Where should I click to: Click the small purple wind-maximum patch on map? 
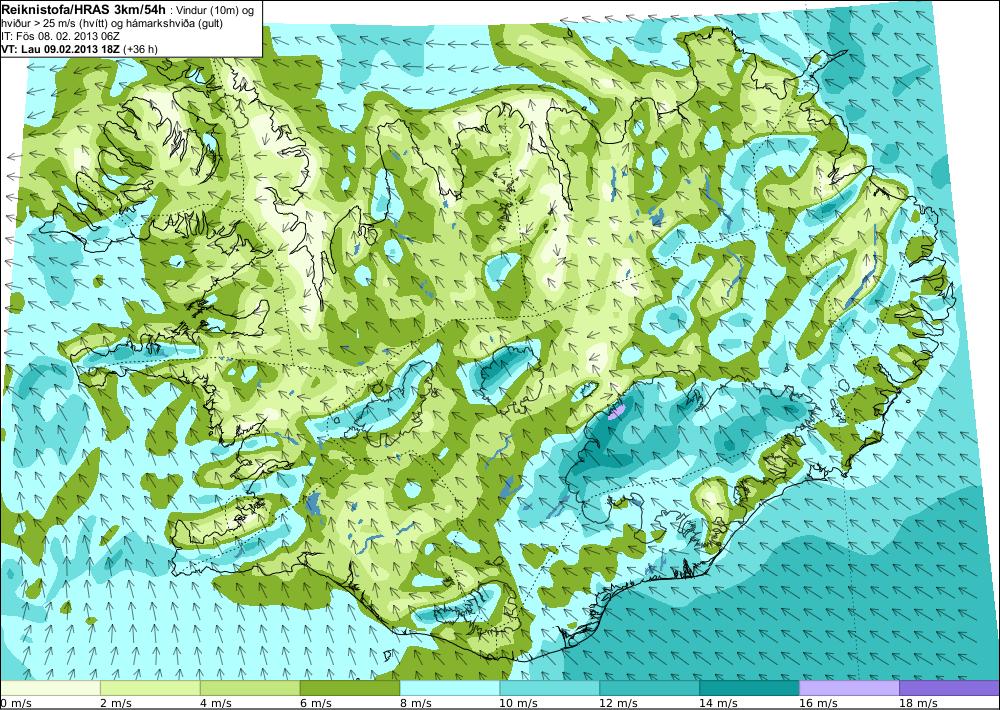[615, 411]
